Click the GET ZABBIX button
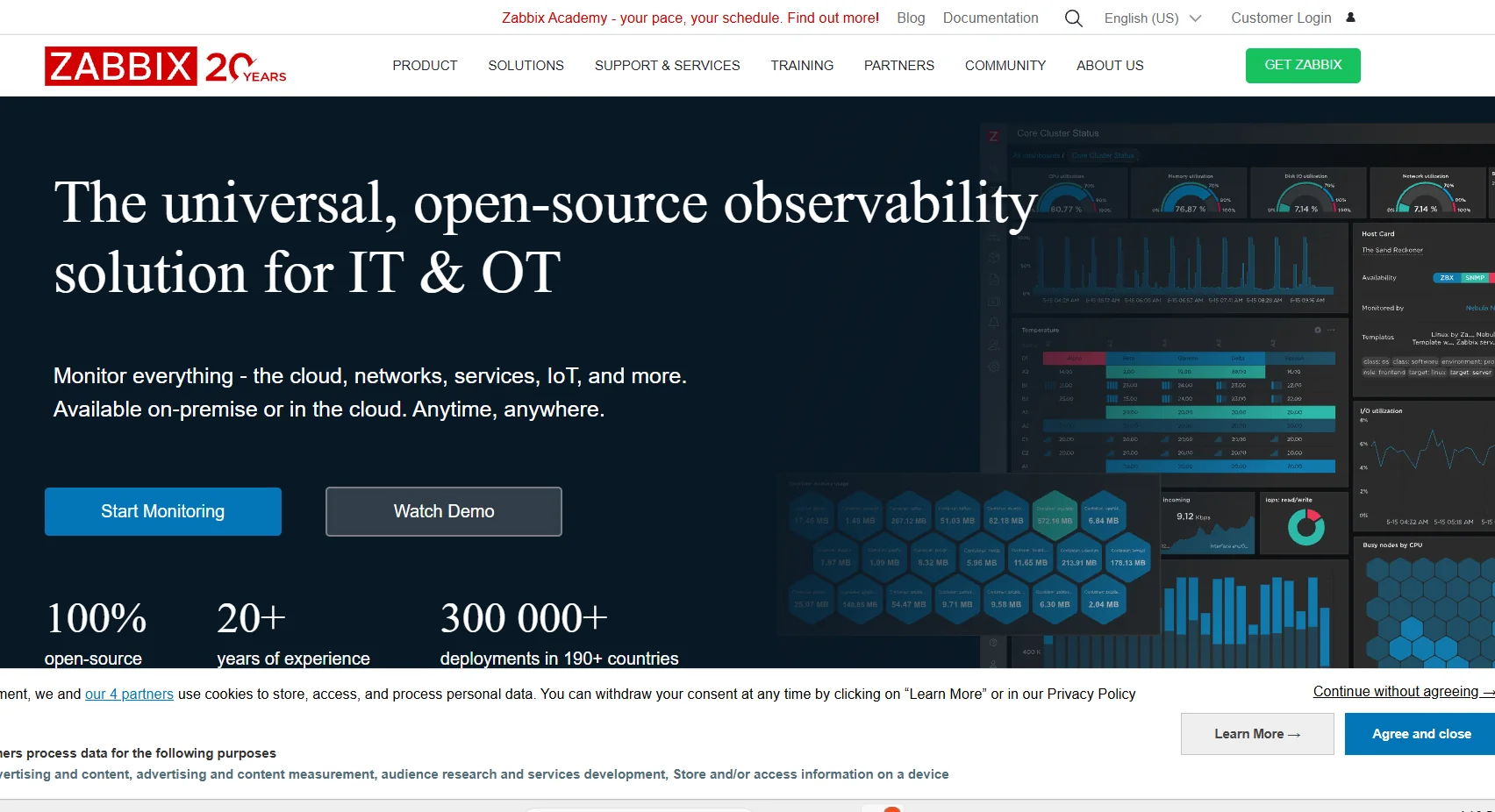 [x=1303, y=66]
